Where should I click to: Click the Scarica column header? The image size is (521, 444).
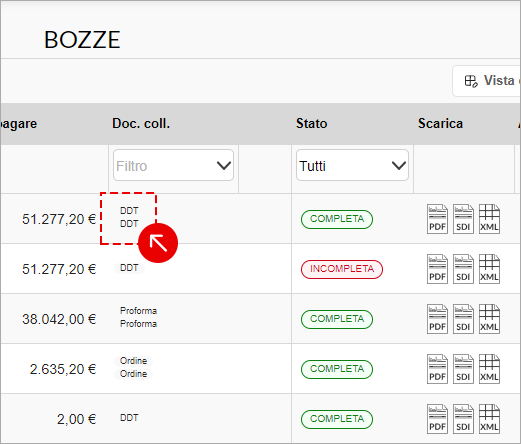tap(440, 124)
